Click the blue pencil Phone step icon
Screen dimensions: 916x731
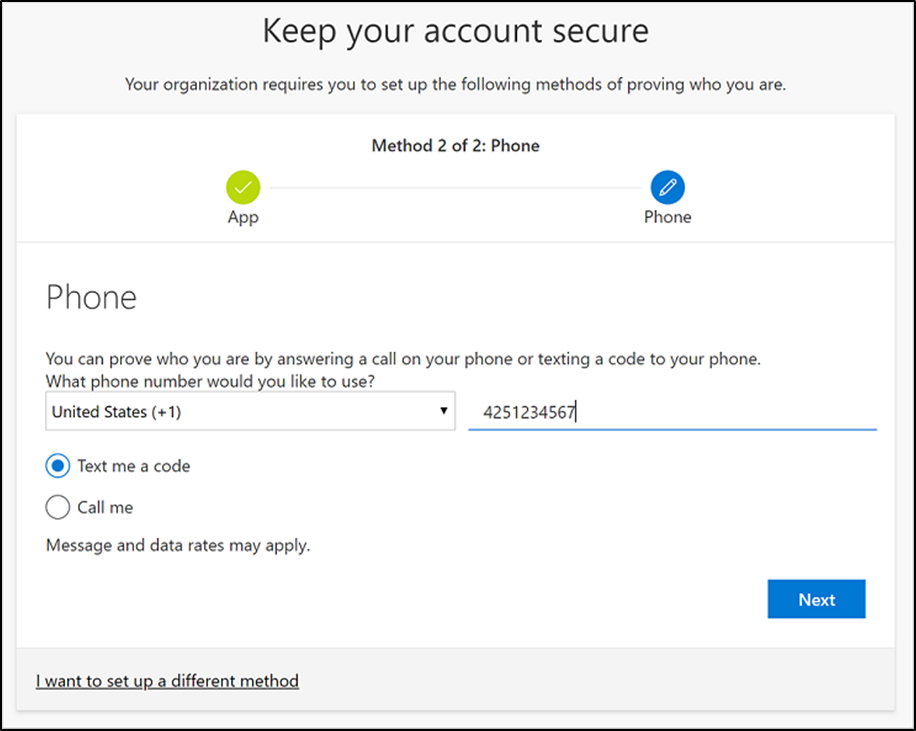pyautogui.click(x=667, y=187)
